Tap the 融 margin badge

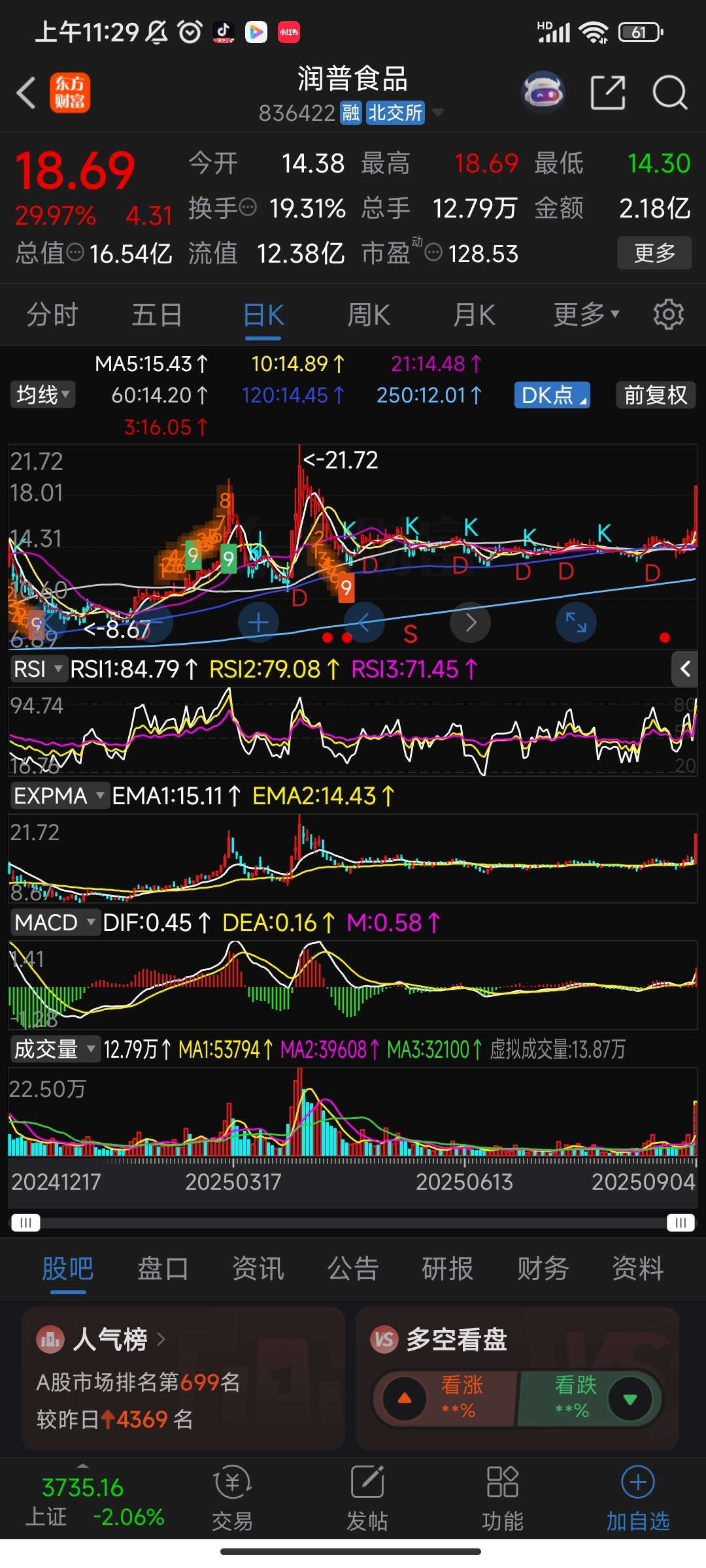pyautogui.click(x=351, y=113)
